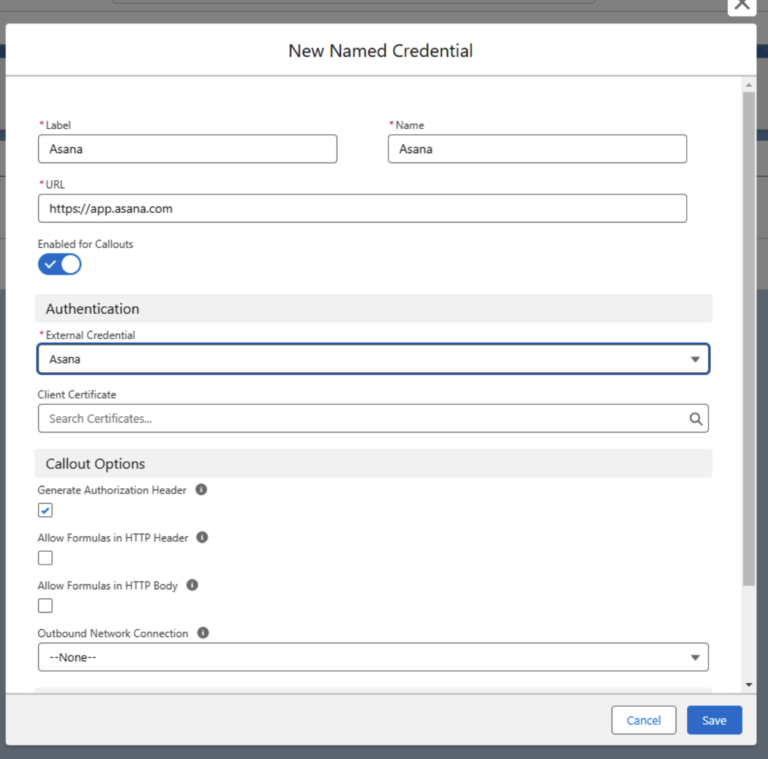Close the New Named Credential dialog

click(x=741, y=5)
